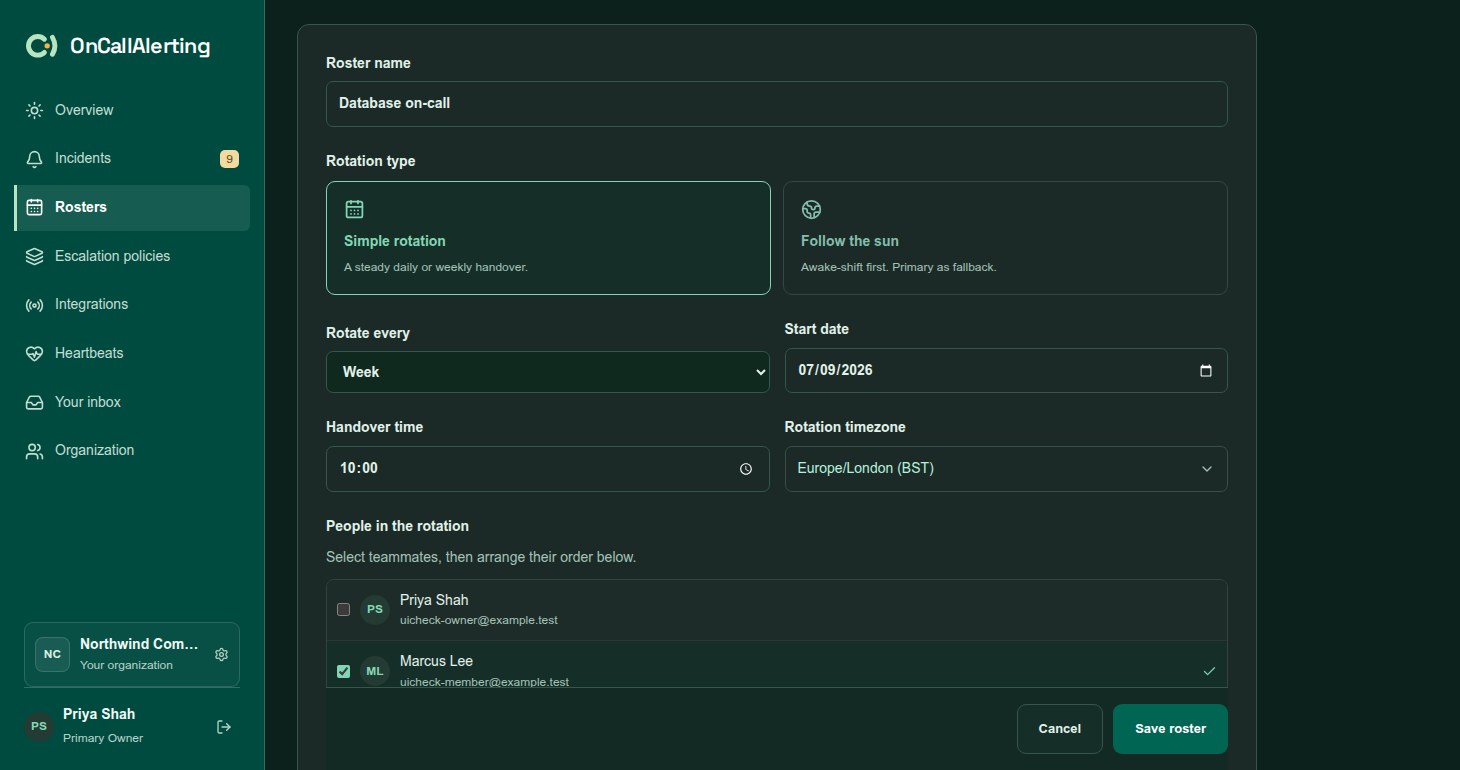Screen dimensions: 1460x770
Task: Click the Priya Shah teammate name
Action: [434, 600]
